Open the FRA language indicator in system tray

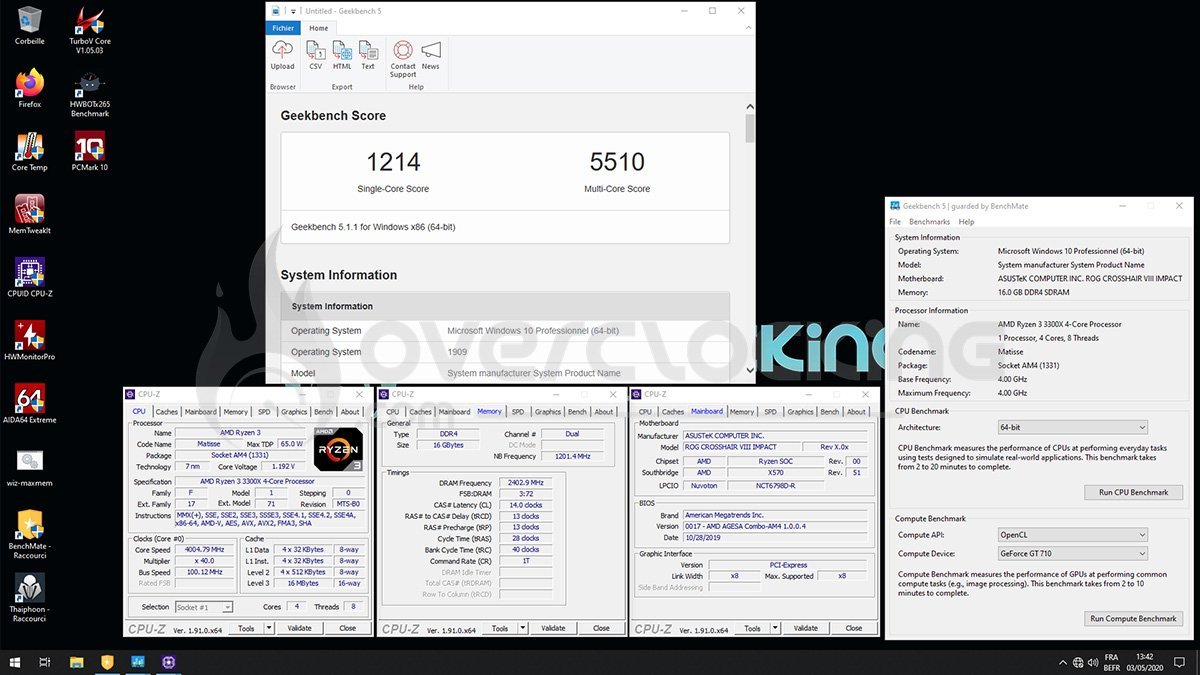1112,662
